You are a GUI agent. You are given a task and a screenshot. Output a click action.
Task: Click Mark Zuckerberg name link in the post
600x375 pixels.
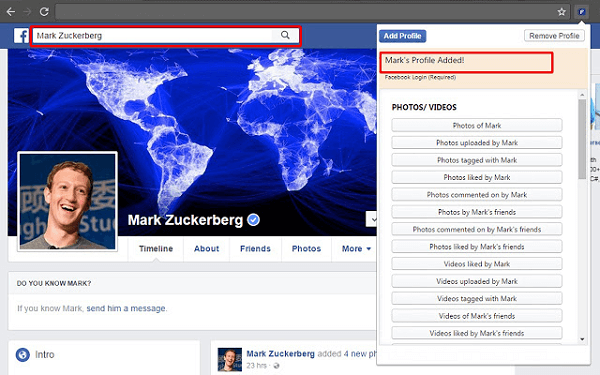[x=280, y=354]
